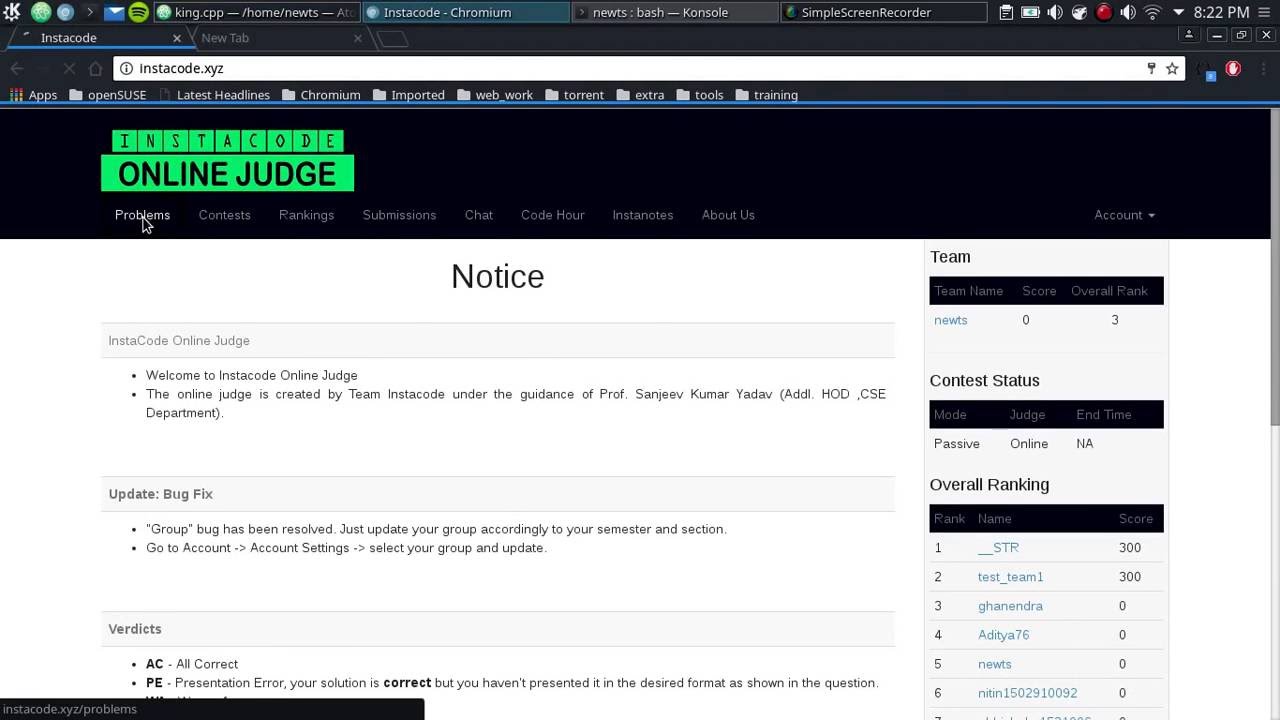Click the Instacode Online Judge logo

point(227,160)
